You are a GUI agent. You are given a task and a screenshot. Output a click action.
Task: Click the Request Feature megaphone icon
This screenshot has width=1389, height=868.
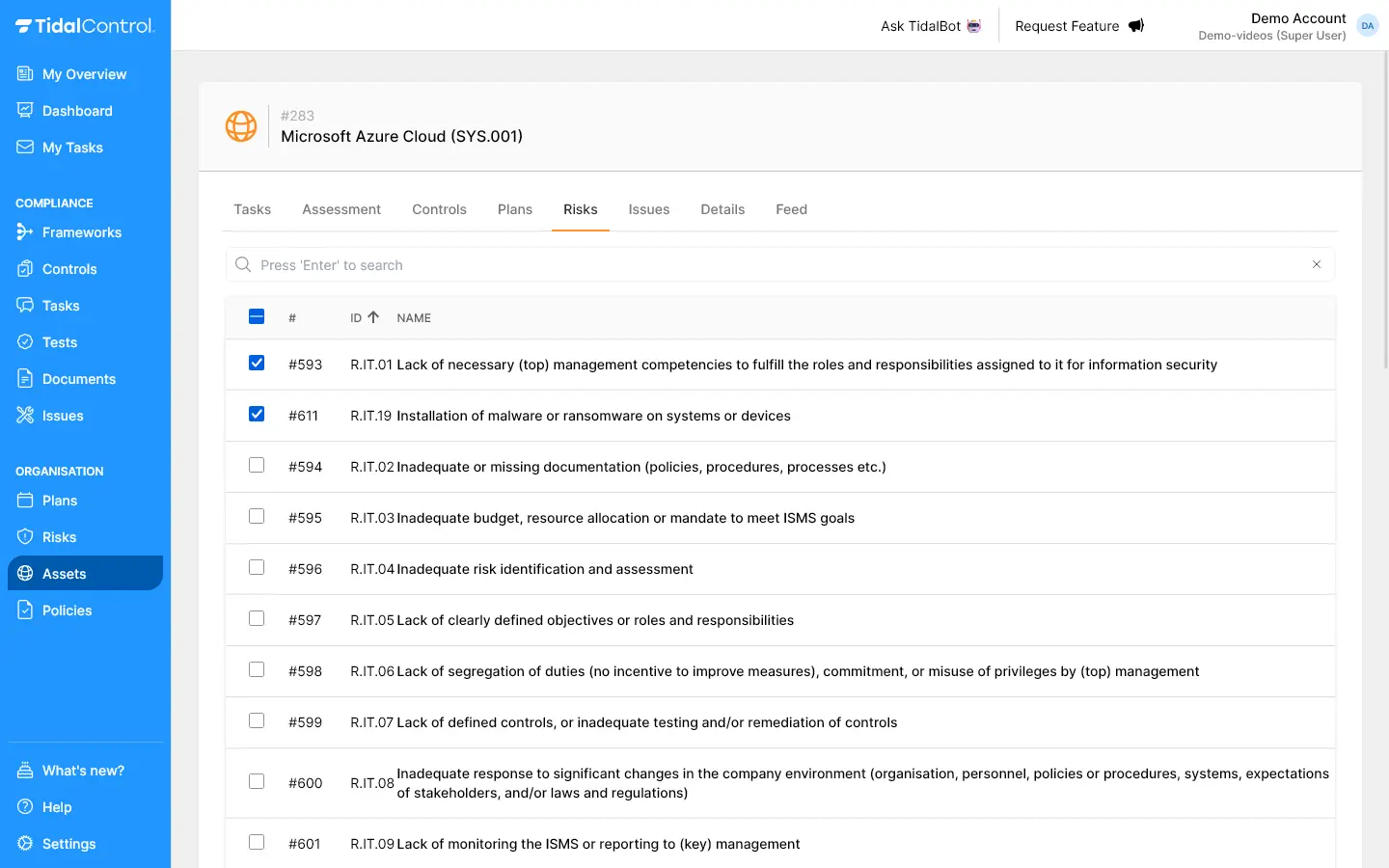[1136, 26]
